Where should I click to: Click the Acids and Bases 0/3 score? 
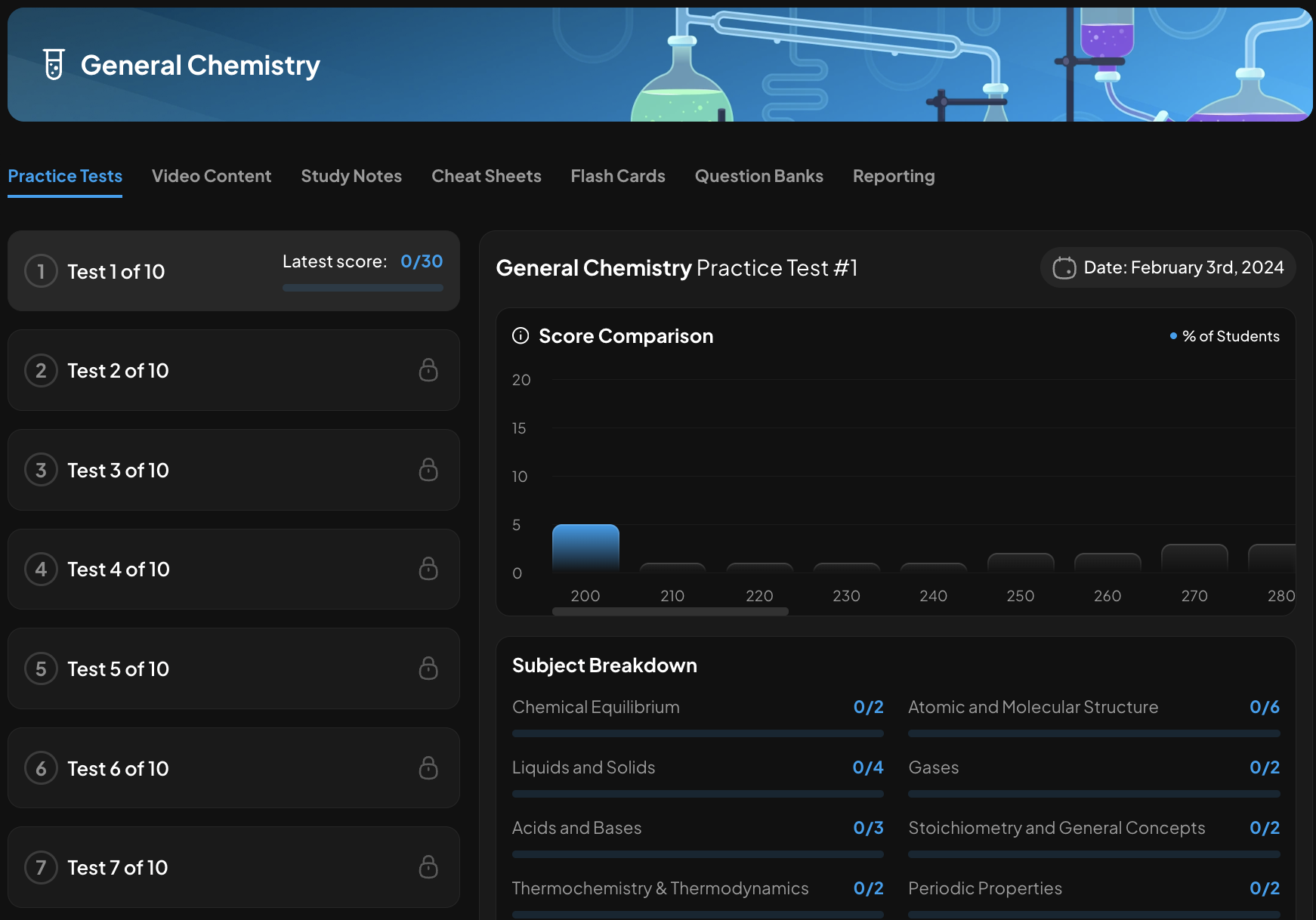tap(868, 828)
